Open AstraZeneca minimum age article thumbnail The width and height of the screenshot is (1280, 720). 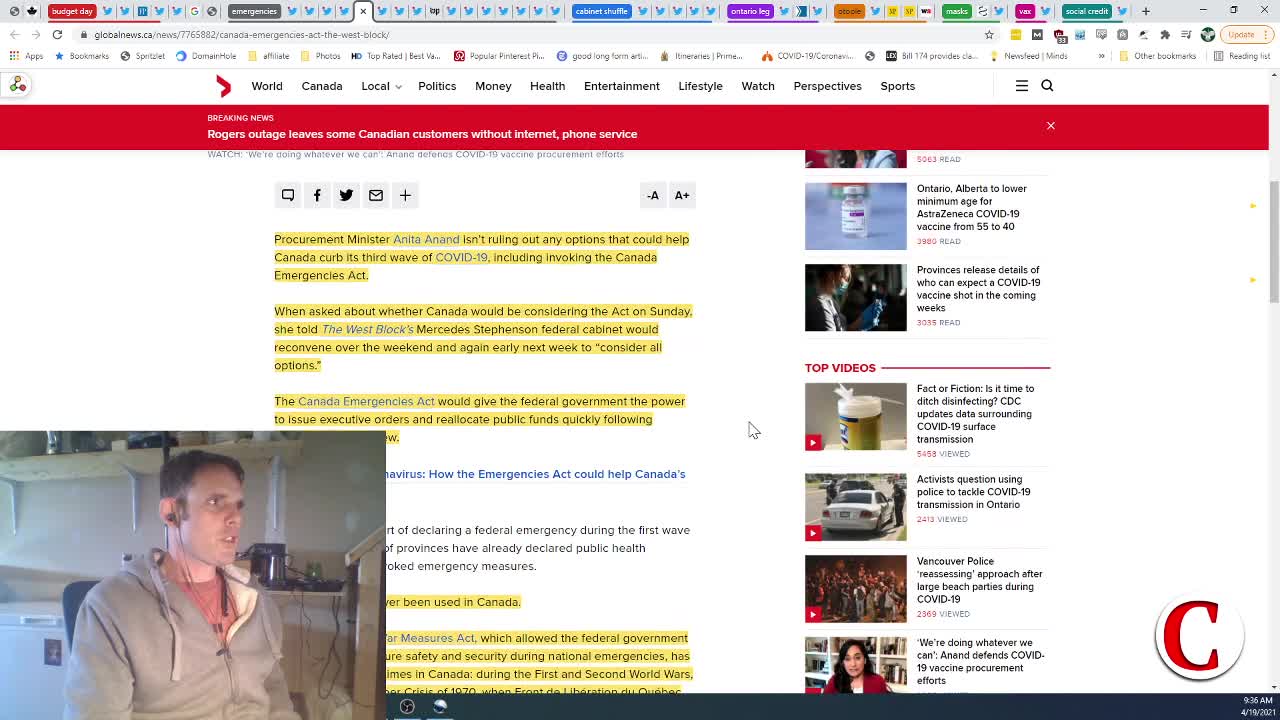click(856, 216)
